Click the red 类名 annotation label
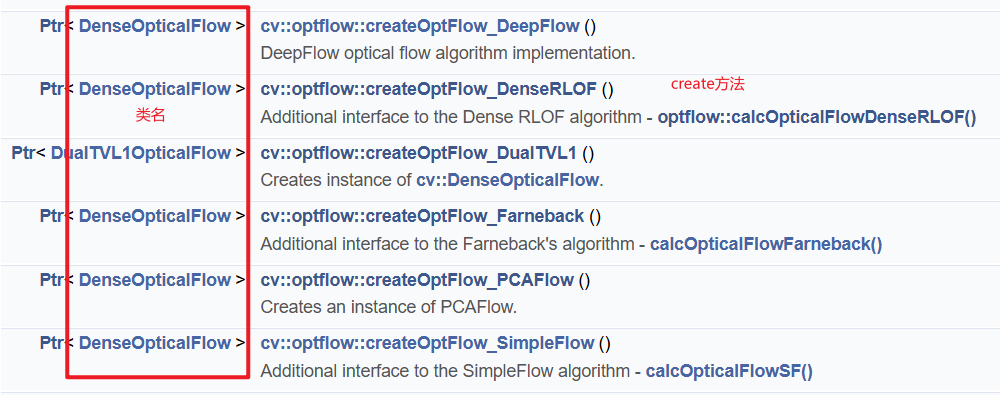Viewport: 1000px width, 395px height. click(151, 116)
